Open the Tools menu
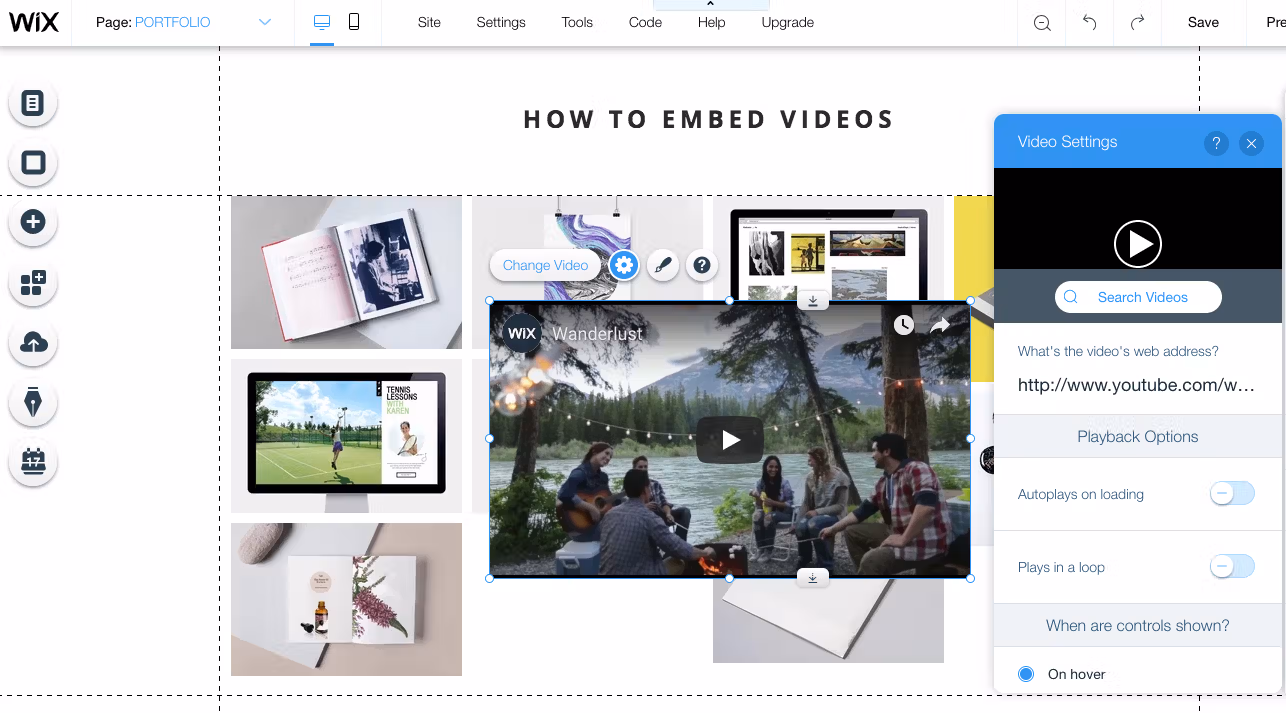The image size is (1286, 713). (577, 22)
